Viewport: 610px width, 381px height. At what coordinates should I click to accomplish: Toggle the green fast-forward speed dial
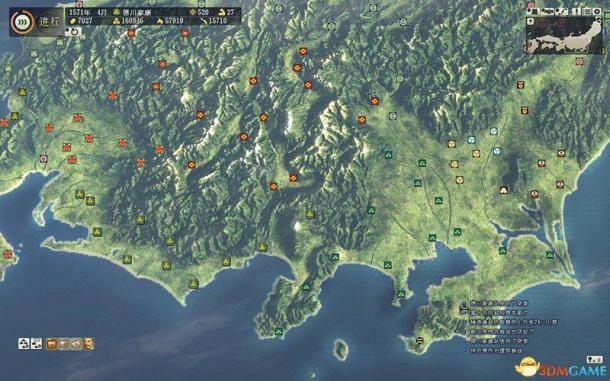[21, 22]
